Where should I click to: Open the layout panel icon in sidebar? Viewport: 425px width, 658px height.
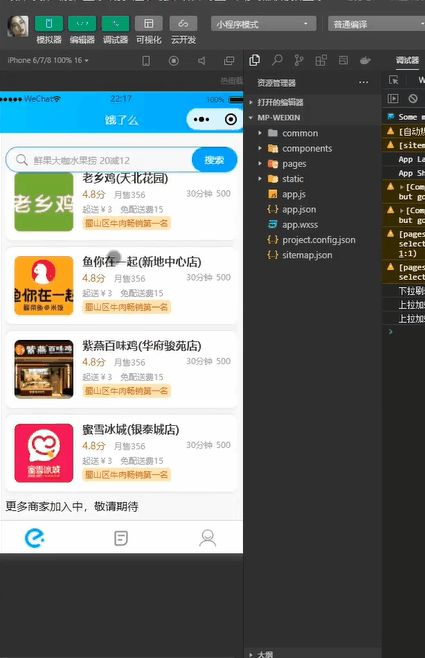343,60
